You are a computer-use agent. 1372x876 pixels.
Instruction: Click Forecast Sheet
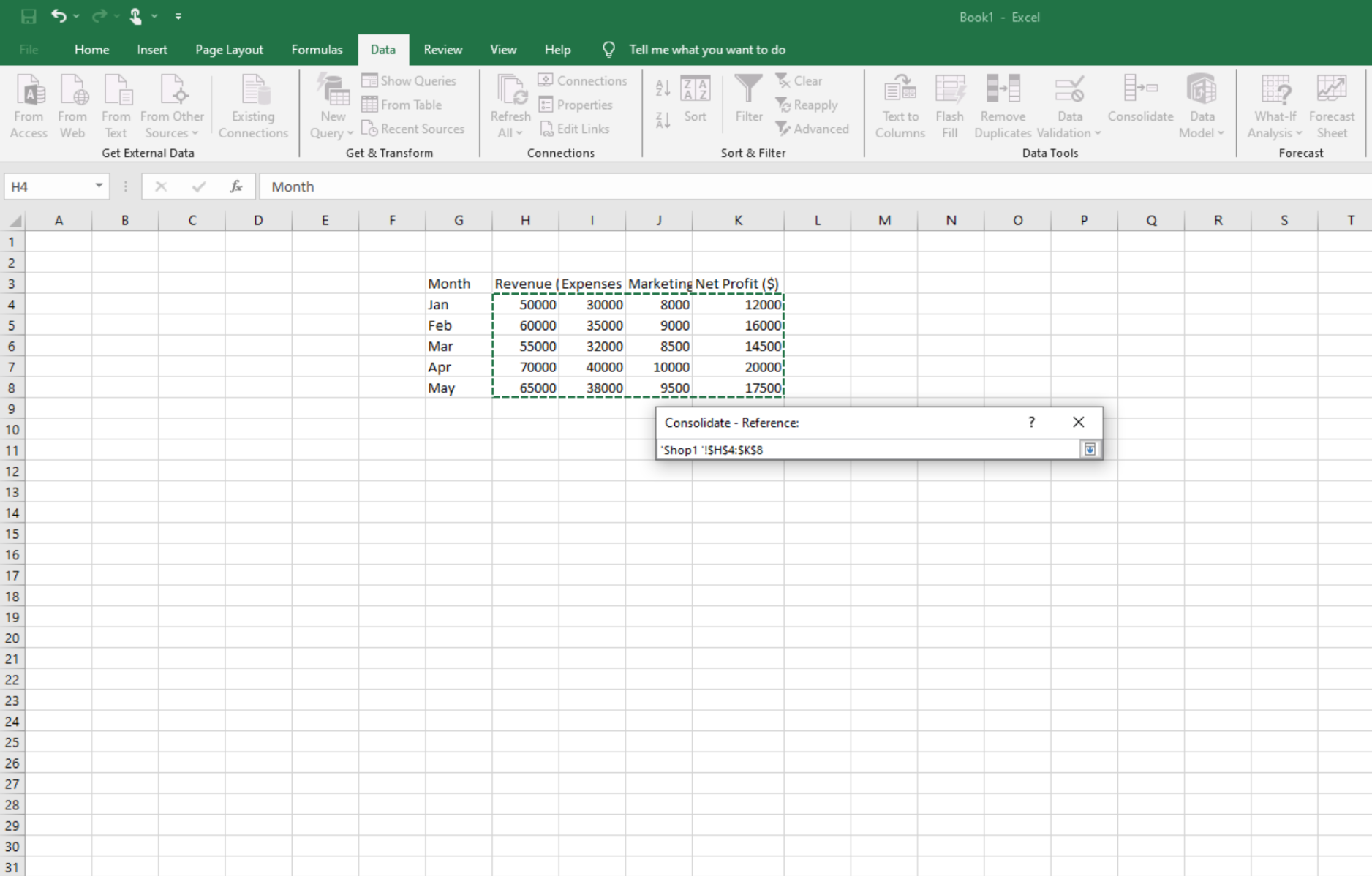point(1332,107)
